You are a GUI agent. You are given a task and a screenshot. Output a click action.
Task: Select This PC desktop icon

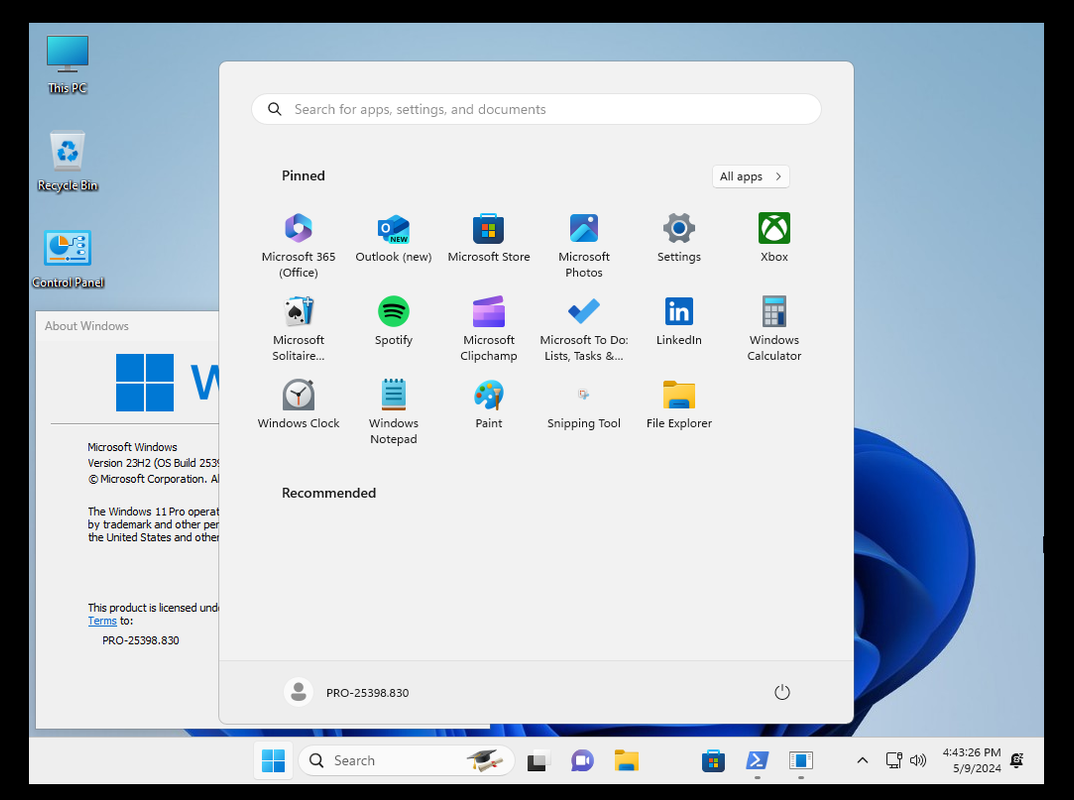(x=67, y=64)
